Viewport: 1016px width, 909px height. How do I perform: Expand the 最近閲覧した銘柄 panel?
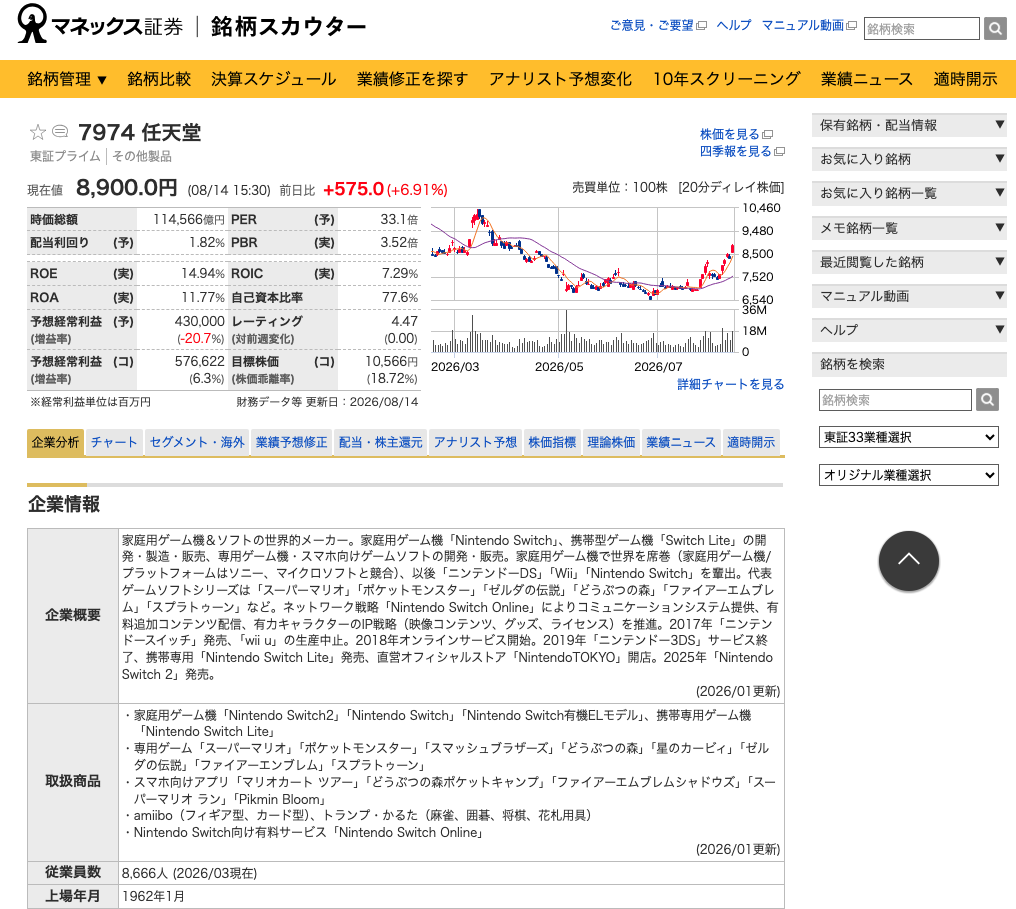909,262
